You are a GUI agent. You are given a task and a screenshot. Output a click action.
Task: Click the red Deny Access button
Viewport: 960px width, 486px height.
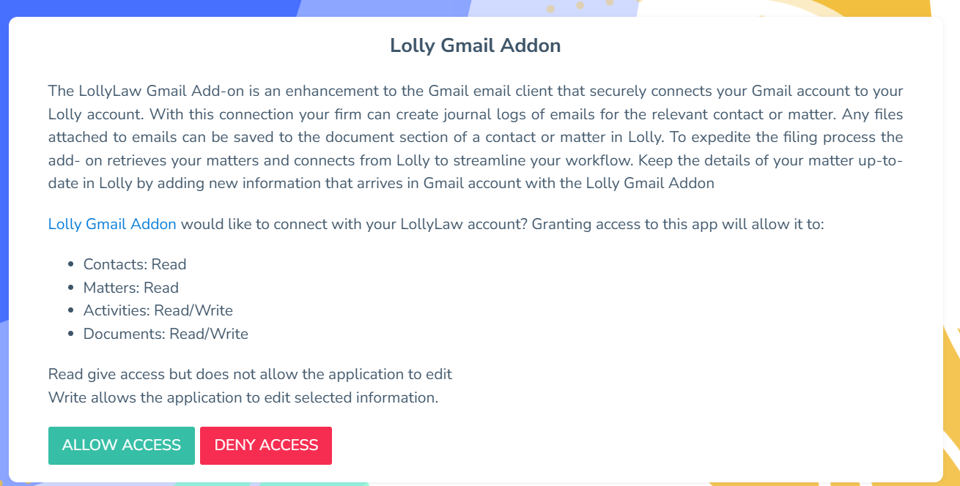click(x=266, y=446)
